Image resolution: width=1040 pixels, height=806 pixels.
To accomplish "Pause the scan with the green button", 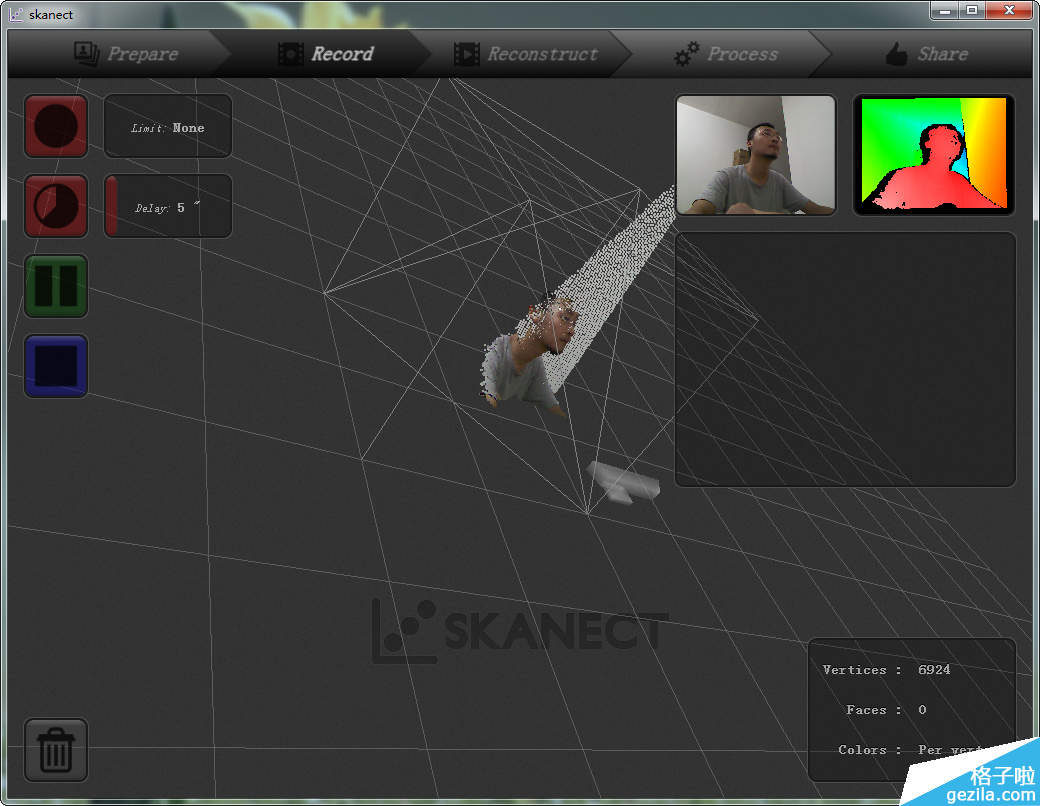I will 56,286.
